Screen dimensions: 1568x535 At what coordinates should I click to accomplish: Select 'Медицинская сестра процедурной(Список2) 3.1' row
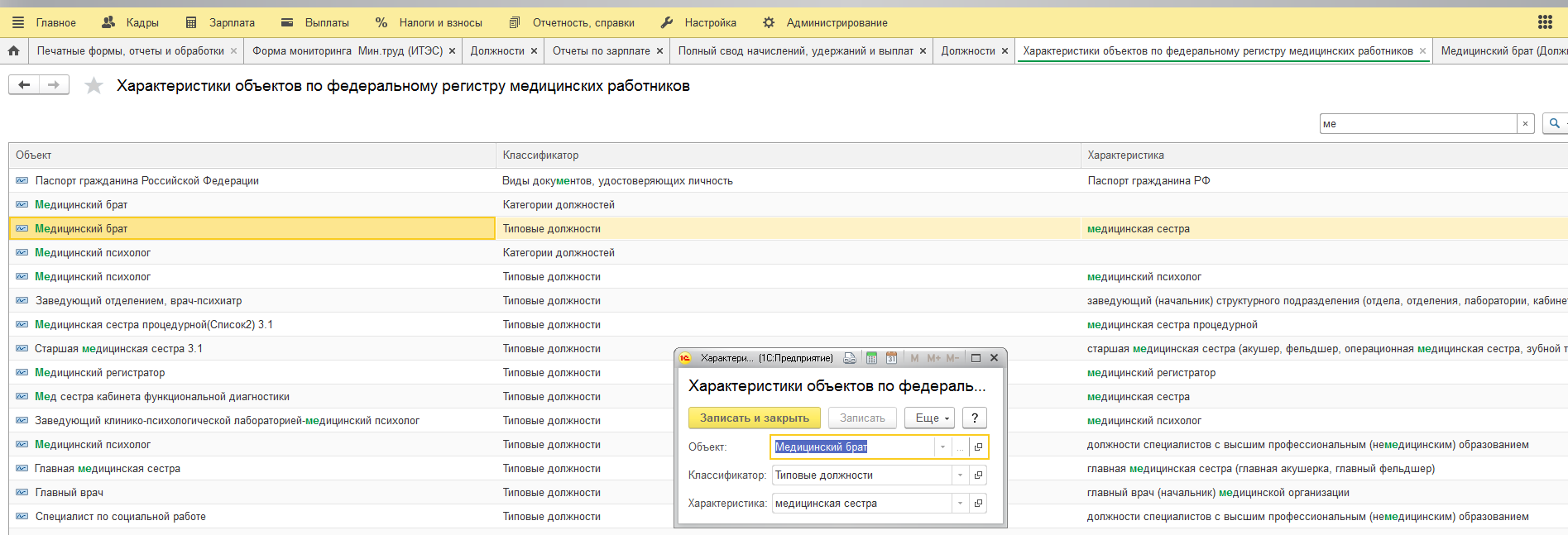[x=788, y=325]
